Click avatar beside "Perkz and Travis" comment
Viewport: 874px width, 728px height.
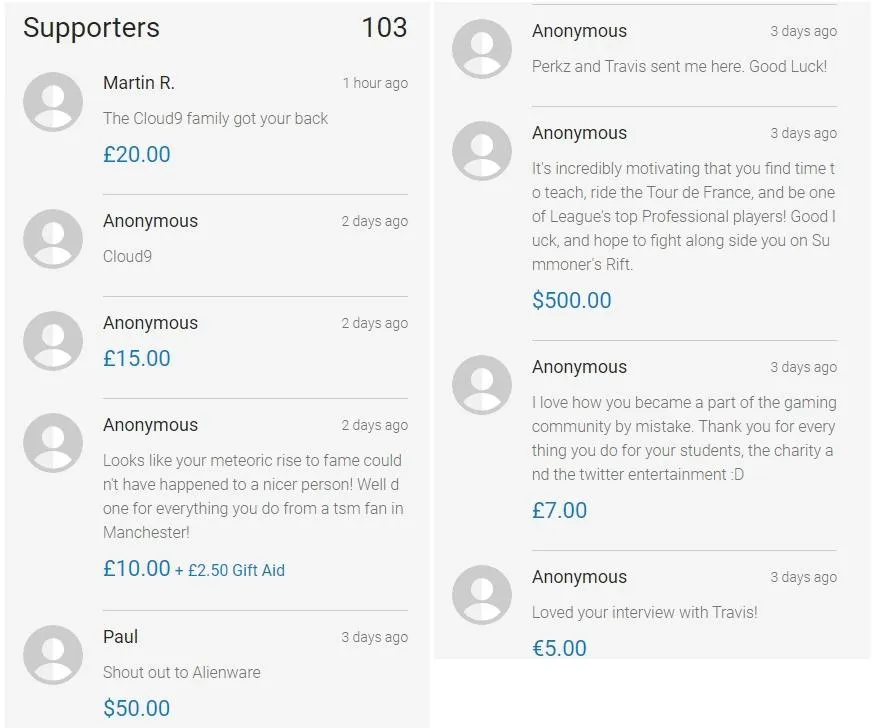click(482, 49)
